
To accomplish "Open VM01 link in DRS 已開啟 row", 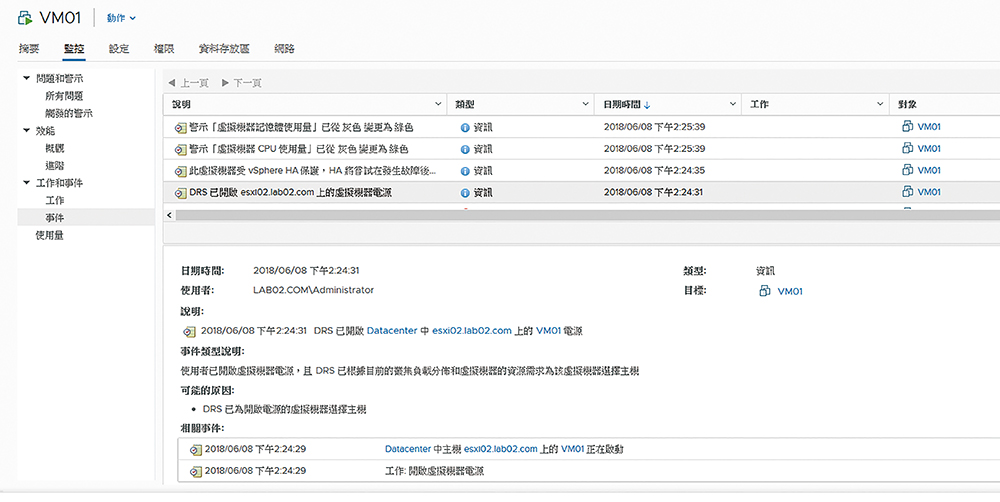I will [929, 192].
